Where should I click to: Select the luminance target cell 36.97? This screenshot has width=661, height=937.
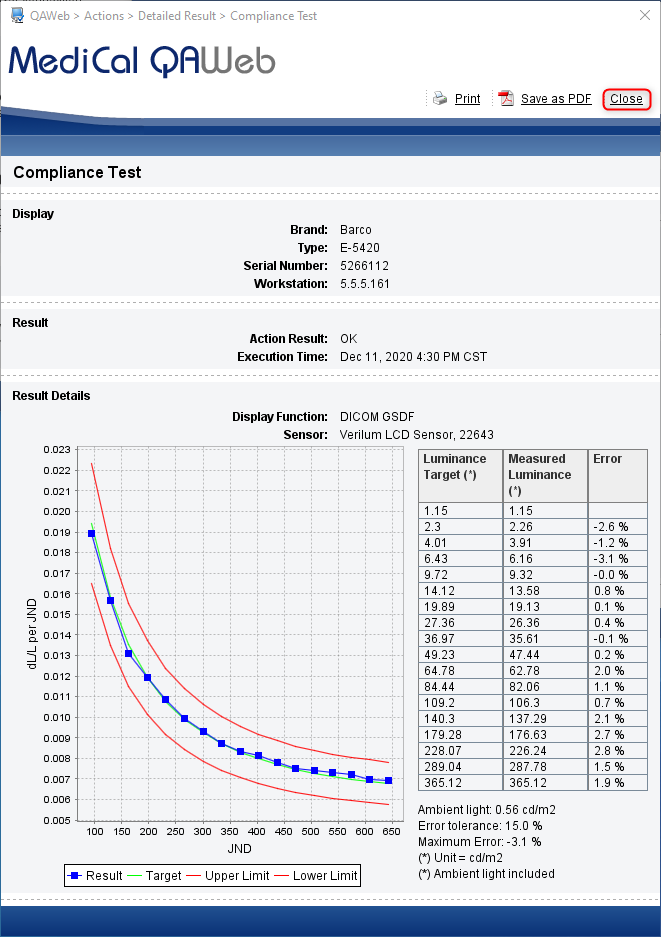pyautogui.click(x=461, y=639)
